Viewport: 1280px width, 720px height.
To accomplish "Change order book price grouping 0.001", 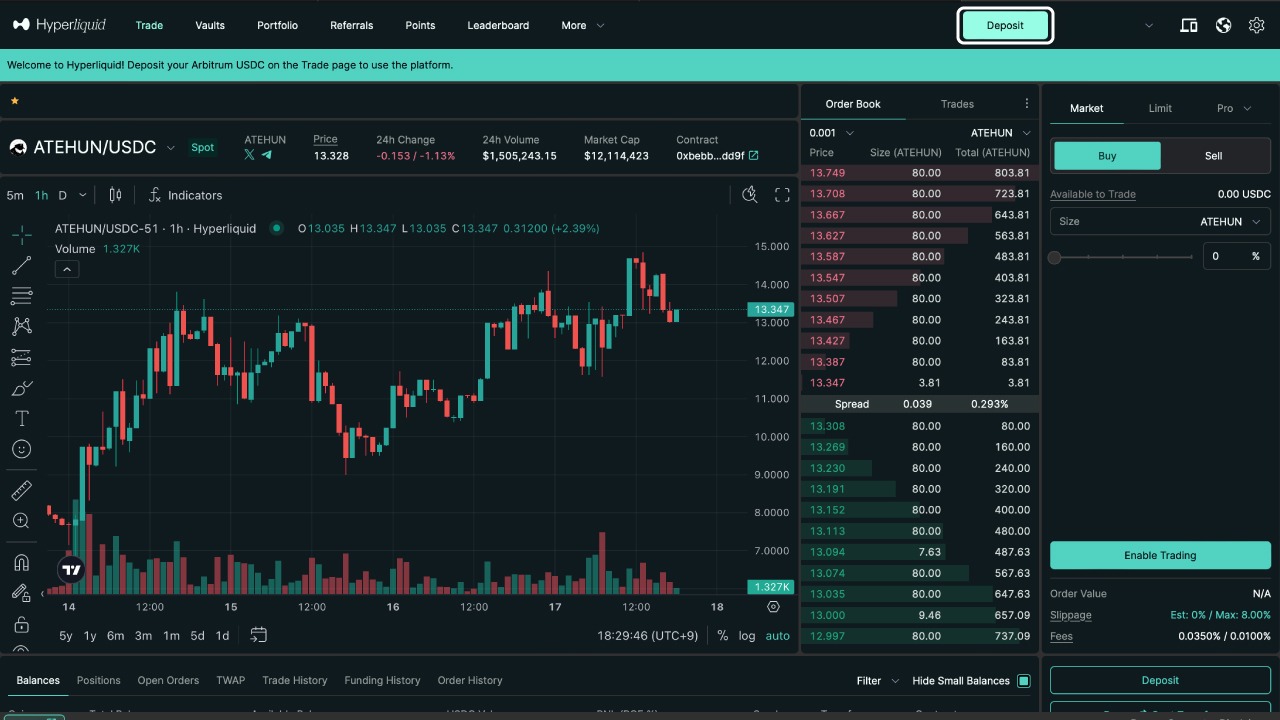I will click(832, 133).
